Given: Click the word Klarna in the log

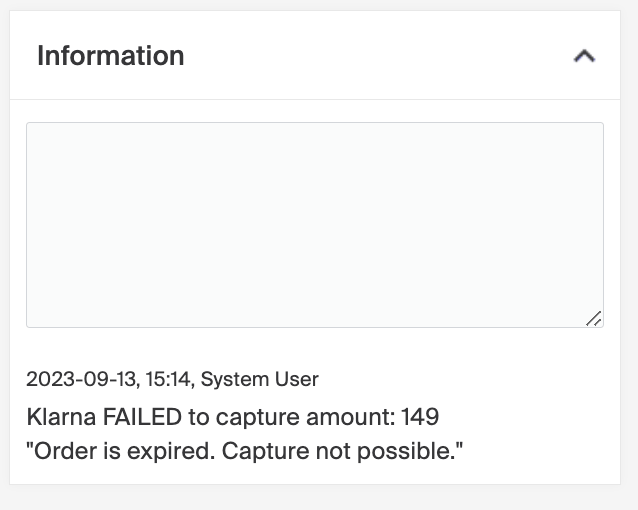Looking at the screenshot, I should tap(58, 416).
